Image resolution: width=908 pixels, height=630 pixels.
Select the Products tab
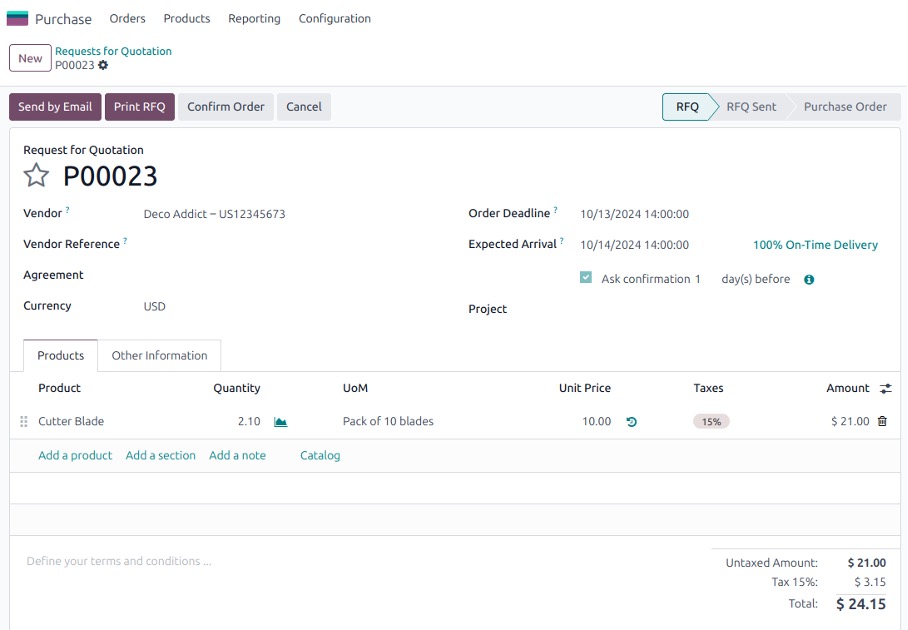pyautogui.click(x=60, y=356)
